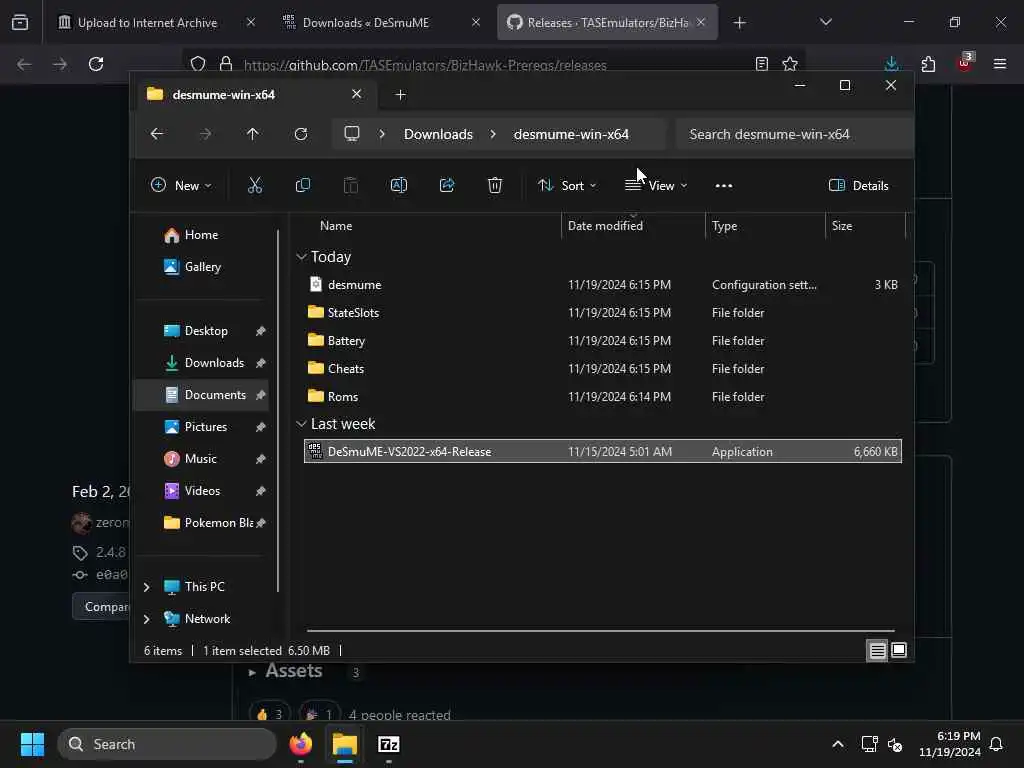Image resolution: width=1024 pixels, height=768 pixels.
Task: Expand the chevron after Downloads in address bar
Action: click(x=493, y=134)
